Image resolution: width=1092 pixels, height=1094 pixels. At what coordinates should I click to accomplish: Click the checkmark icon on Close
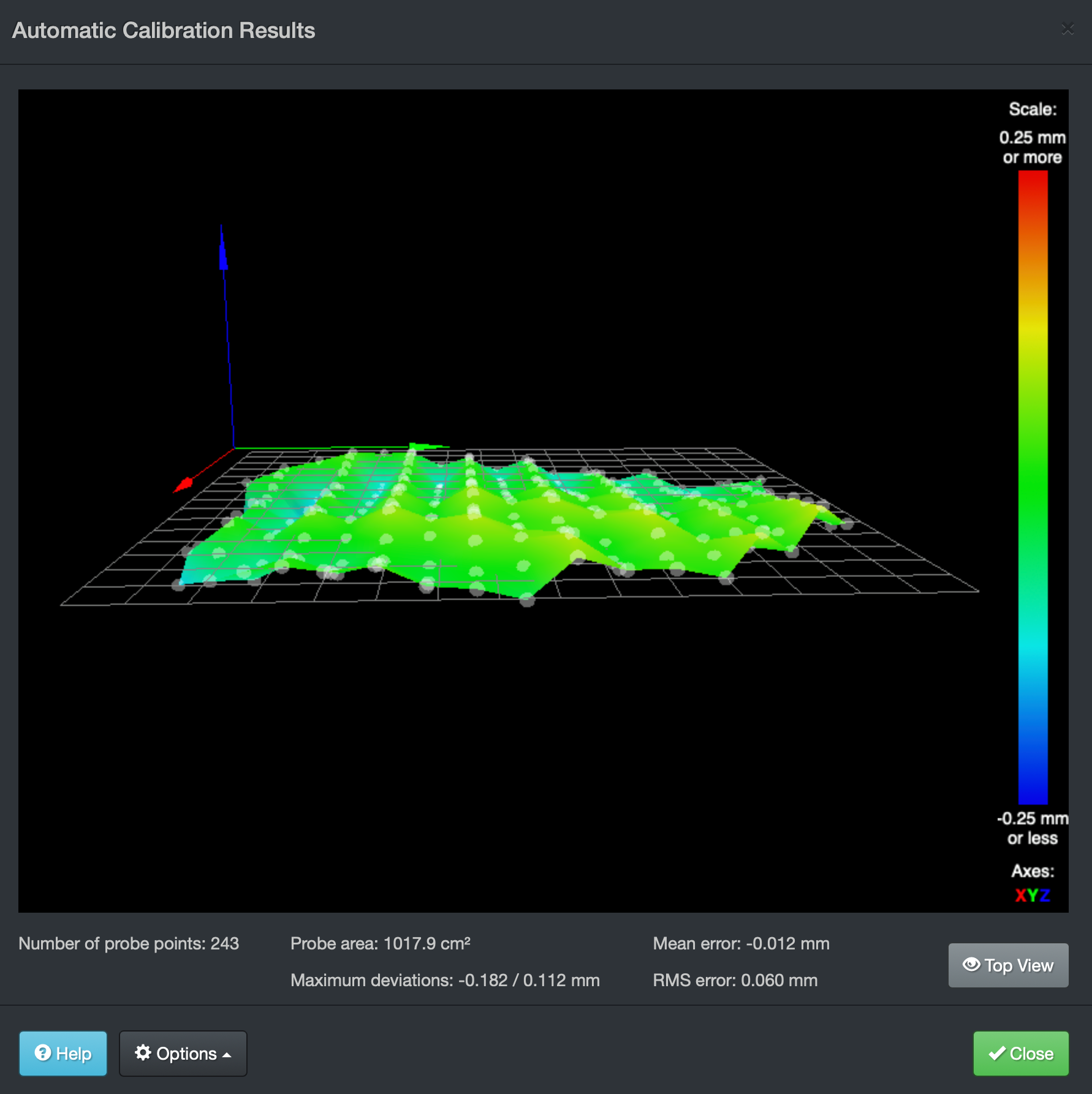pos(997,1054)
